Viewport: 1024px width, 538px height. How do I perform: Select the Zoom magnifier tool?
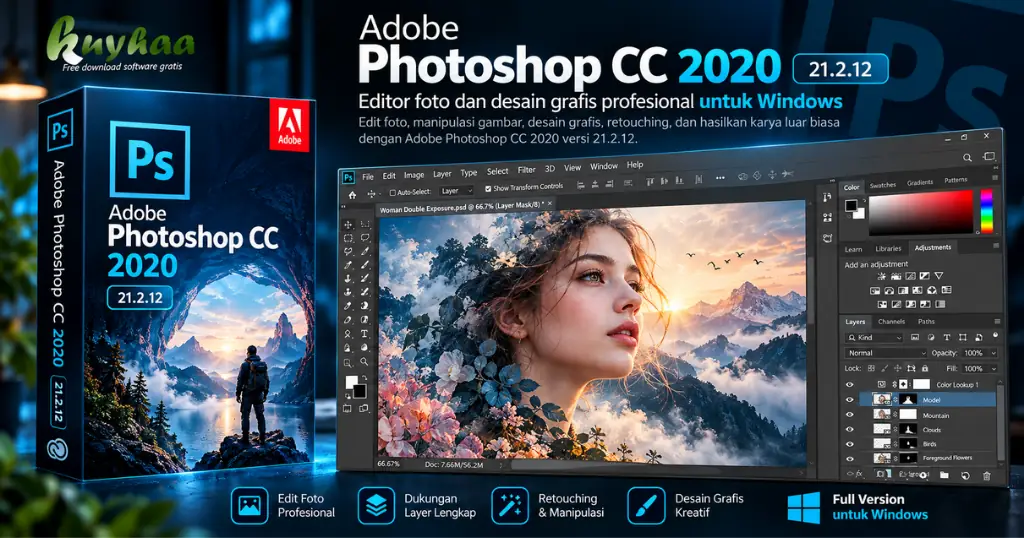364,361
